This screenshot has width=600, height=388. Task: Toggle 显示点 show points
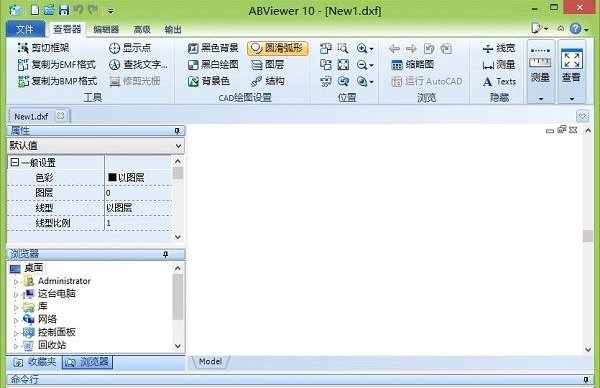point(130,48)
